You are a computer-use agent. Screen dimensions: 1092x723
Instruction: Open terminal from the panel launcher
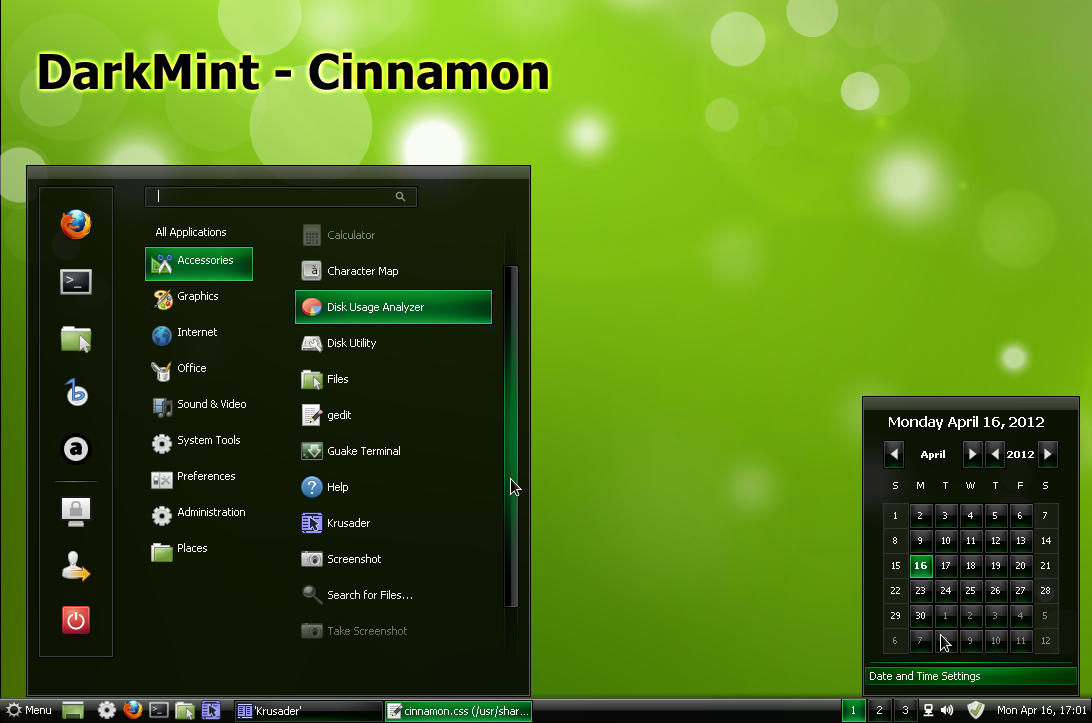[x=159, y=710]
